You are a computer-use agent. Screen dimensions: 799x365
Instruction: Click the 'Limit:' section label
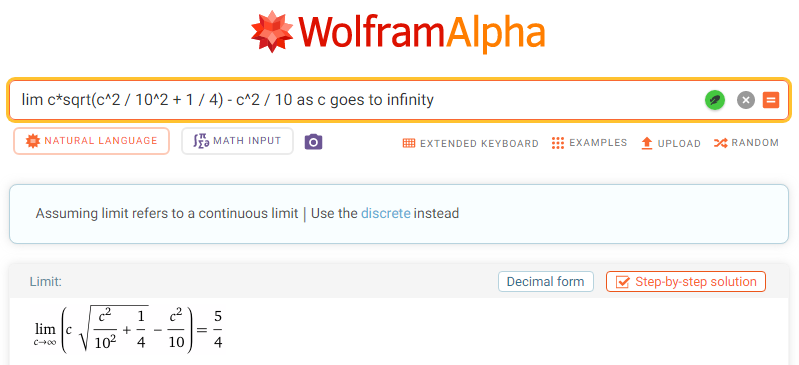click(x=45, y=281)
